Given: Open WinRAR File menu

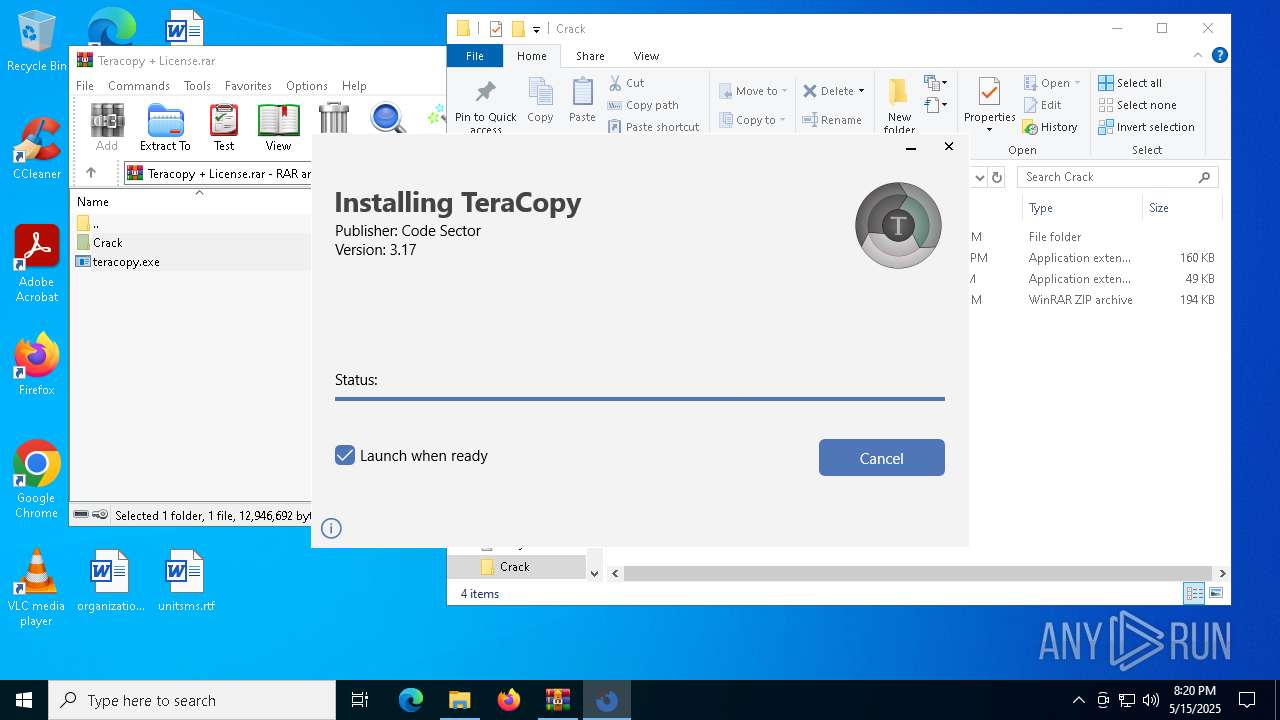Looking at the screenshot, I should [85, 86].
